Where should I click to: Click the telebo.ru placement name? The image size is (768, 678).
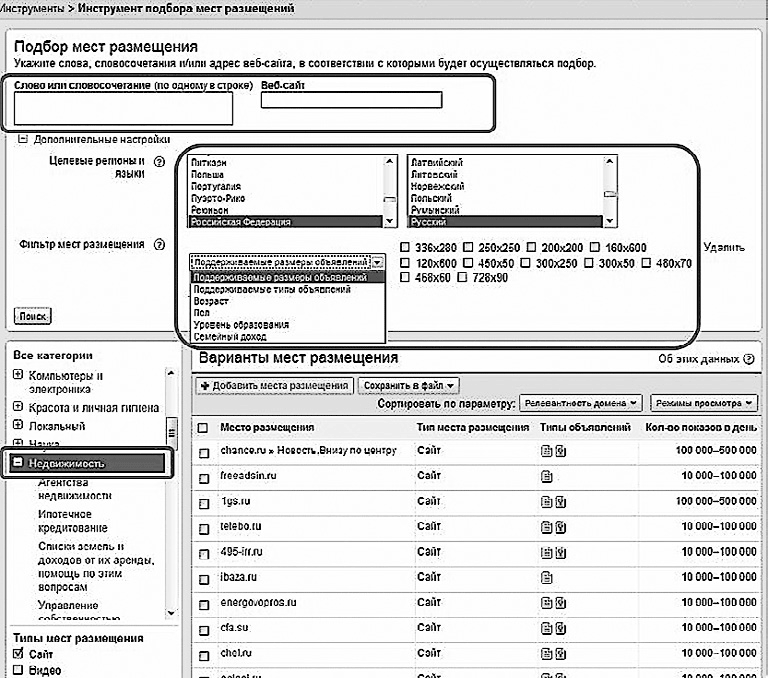[241, 527]
